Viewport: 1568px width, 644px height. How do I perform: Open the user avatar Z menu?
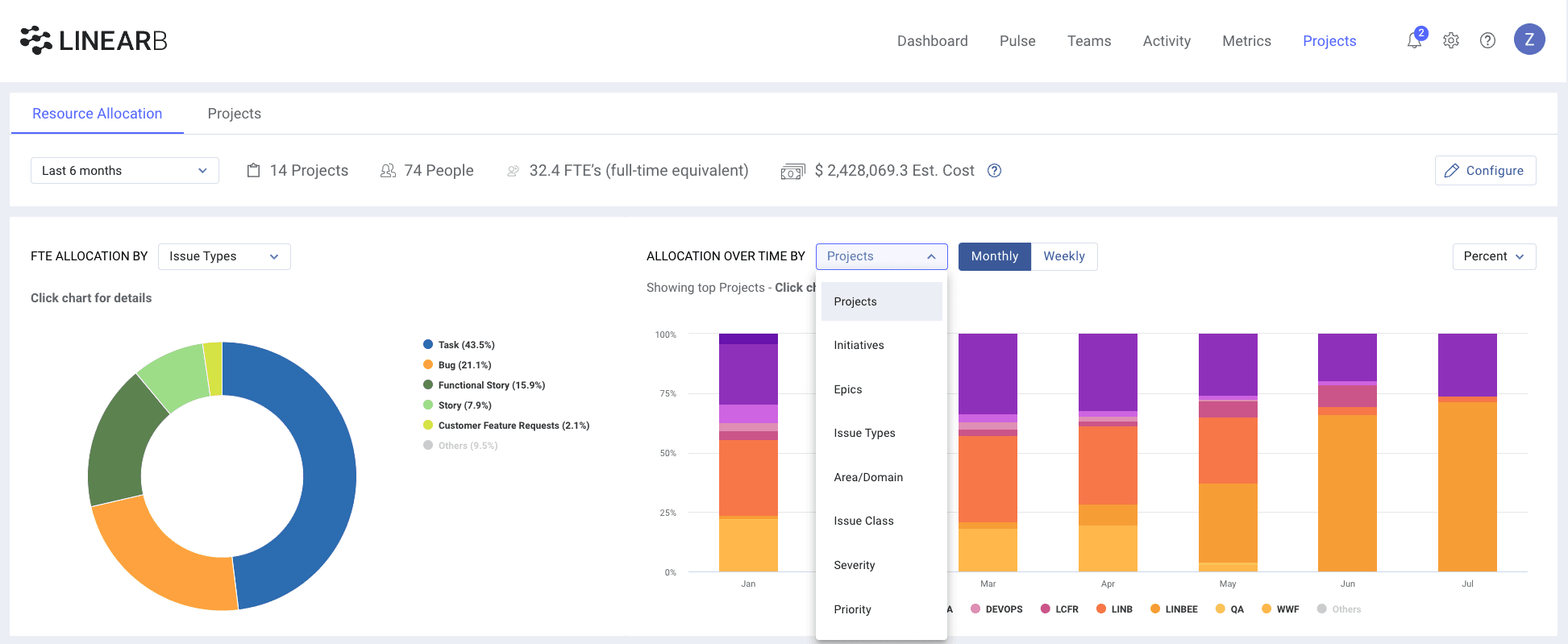click(x=1529, y=39)
